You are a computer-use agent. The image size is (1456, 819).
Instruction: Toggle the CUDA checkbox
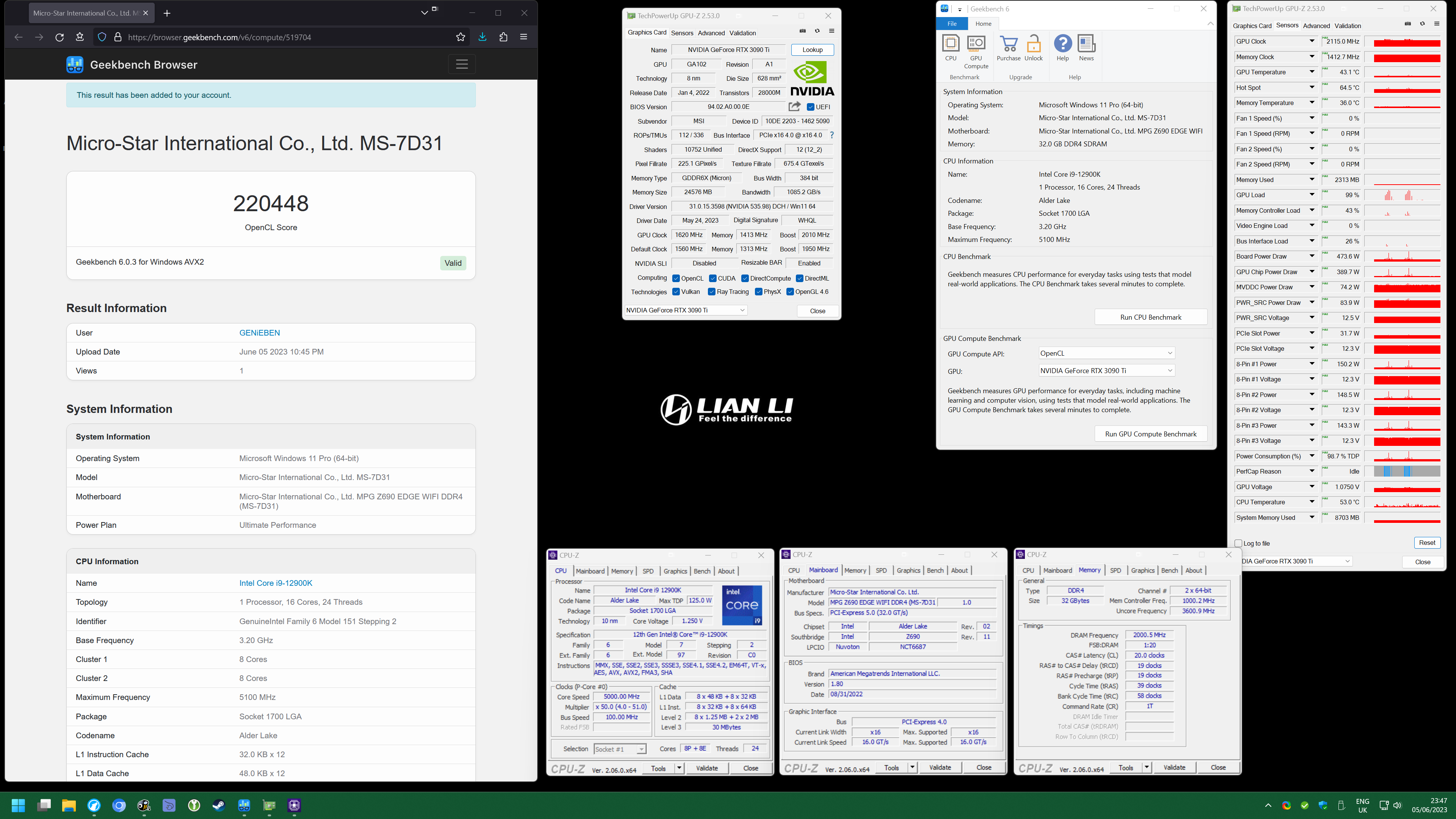tap(713, 278)
